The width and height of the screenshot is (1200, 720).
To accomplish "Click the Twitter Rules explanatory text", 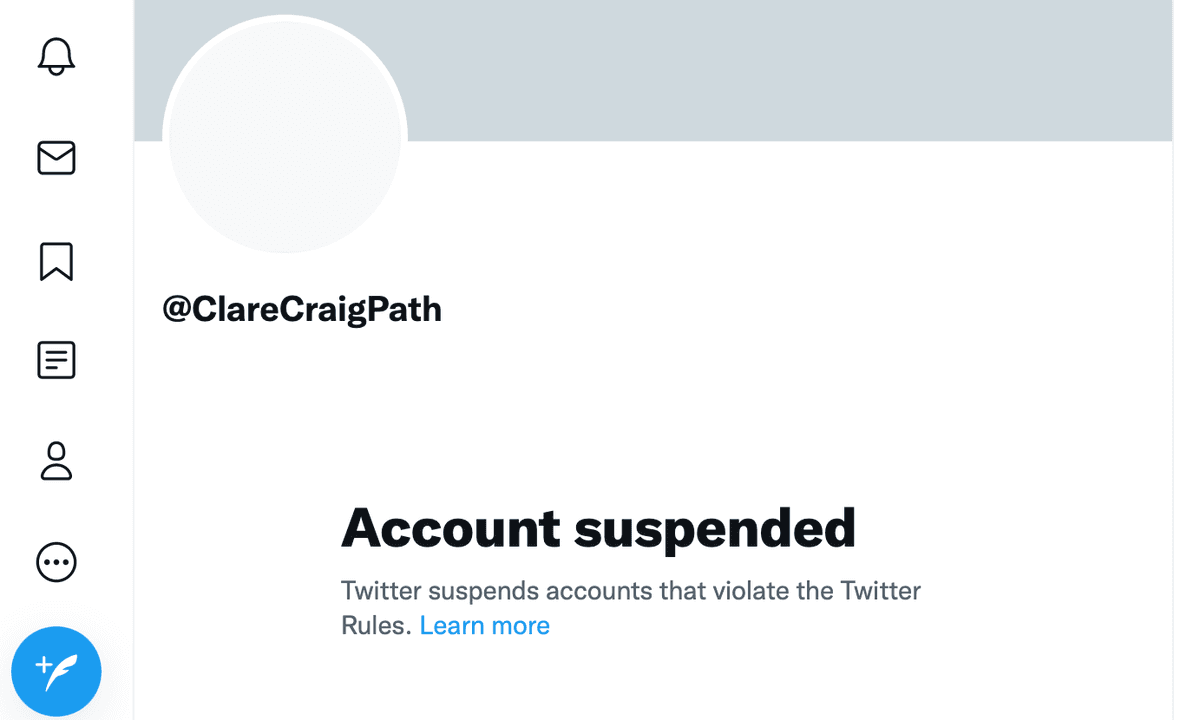I will pyautogui.click(x=630, y=591).
